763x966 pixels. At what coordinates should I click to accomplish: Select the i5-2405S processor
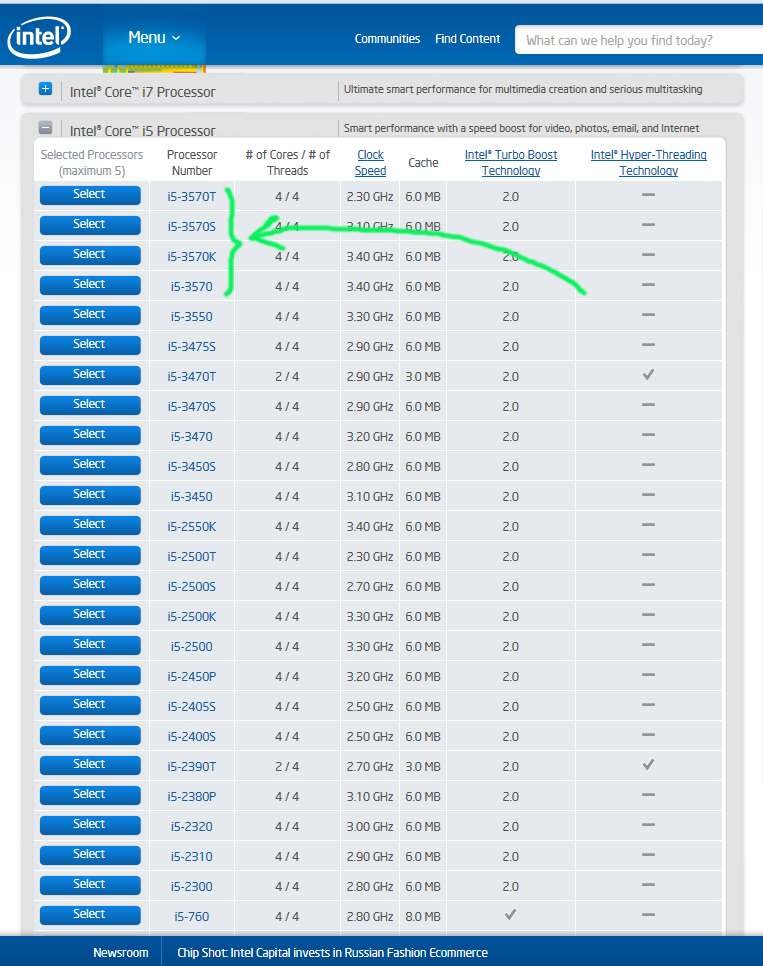90,705
